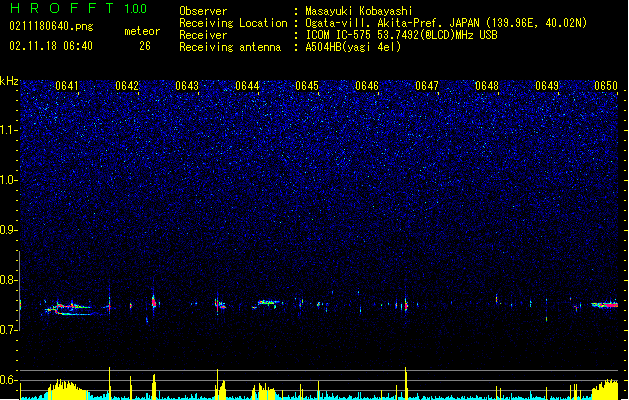Screen dimensions: 629x400
Task: Click the 0.6 kHz axis label
Action: [9, 380]
